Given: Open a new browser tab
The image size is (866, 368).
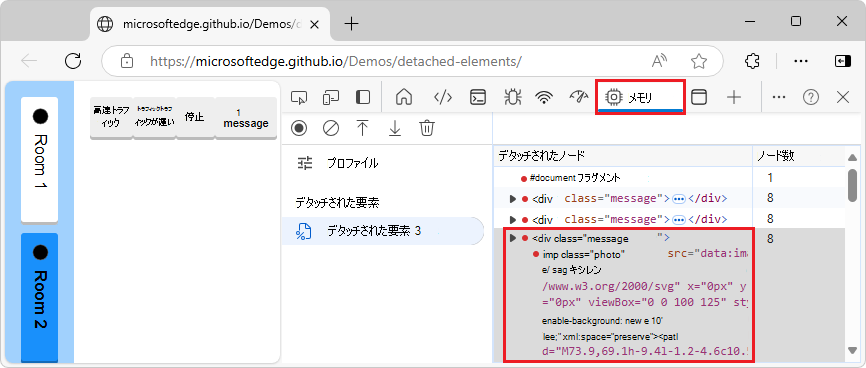Looking at the screenshot, I should coord(351,23).
